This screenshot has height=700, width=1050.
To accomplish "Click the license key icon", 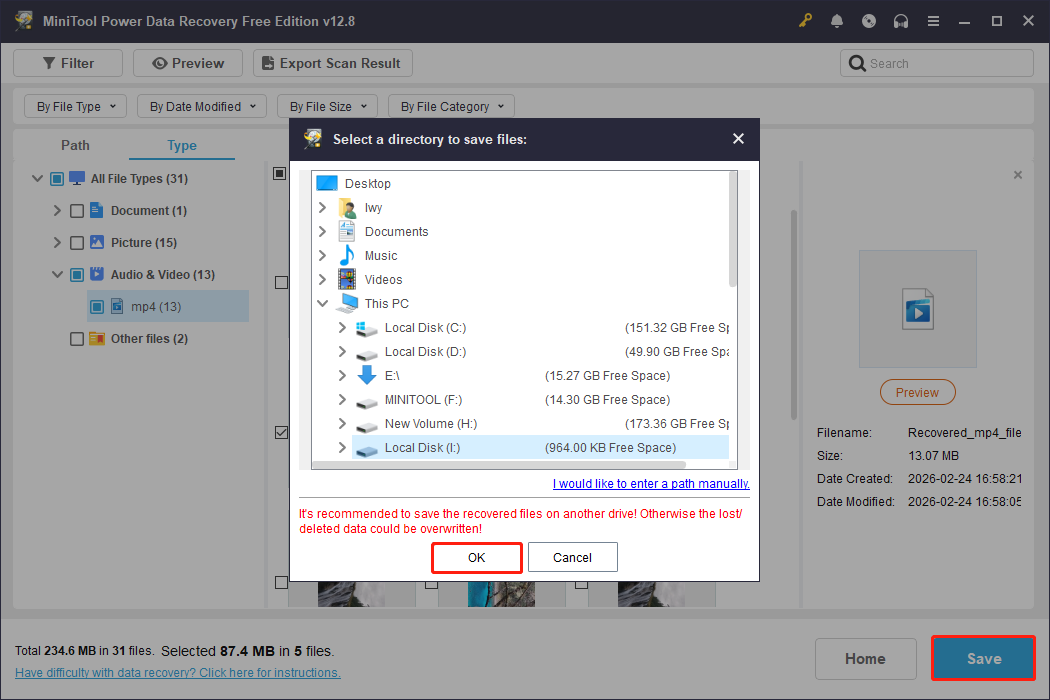I will coord(805,20).
